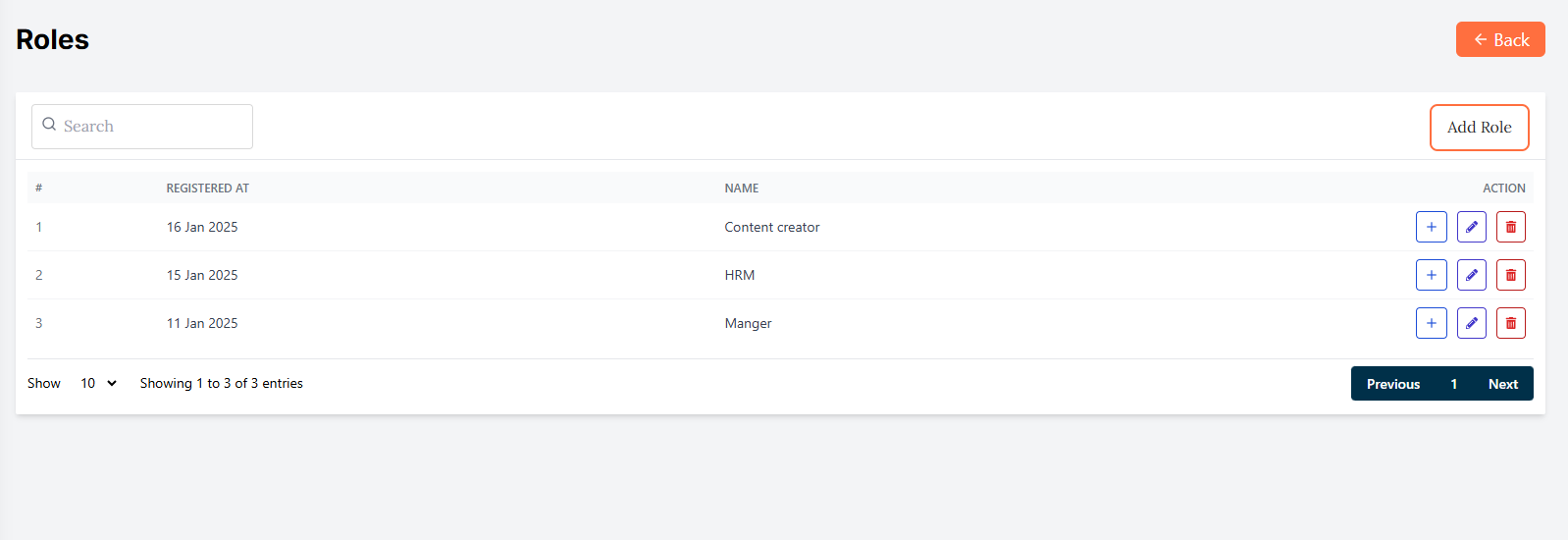Open the Show entries count dropdown

(x=98, y=383)
